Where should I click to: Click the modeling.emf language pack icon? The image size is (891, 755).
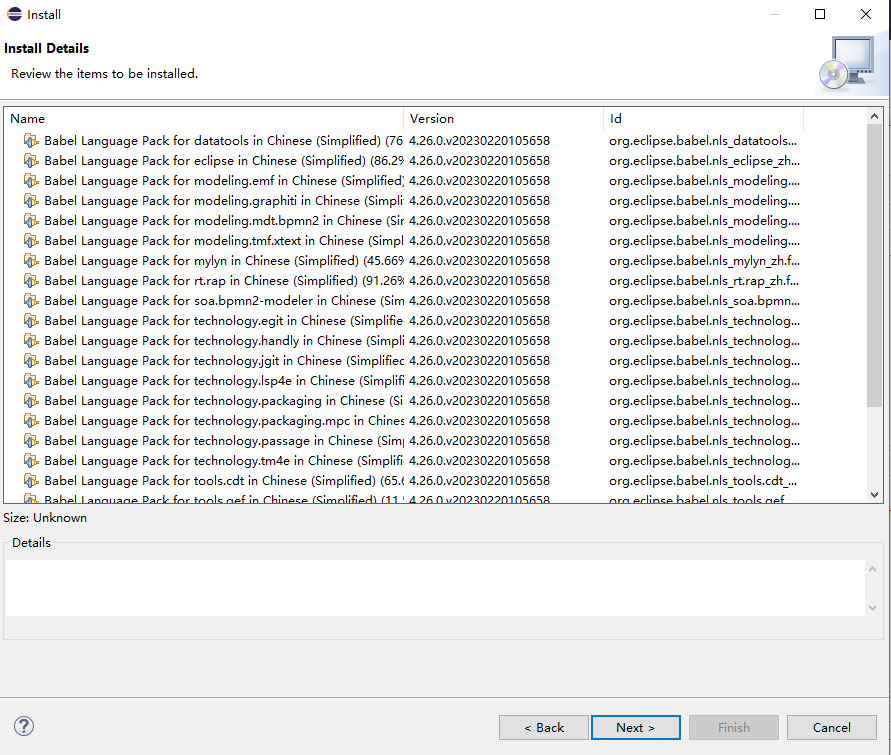pos(31,181)
